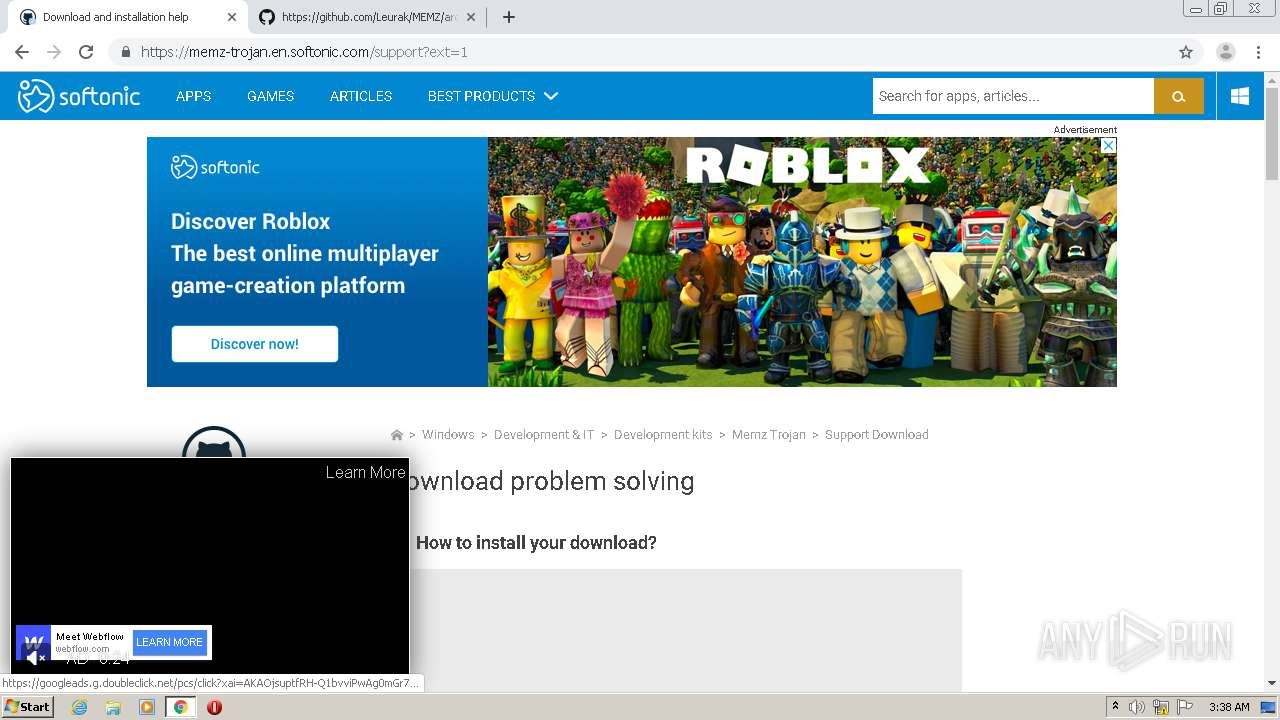Viewport: 1280px width, 720px height.
Task: Go back with the browser back arrow
Action: [x=22, y=52]
